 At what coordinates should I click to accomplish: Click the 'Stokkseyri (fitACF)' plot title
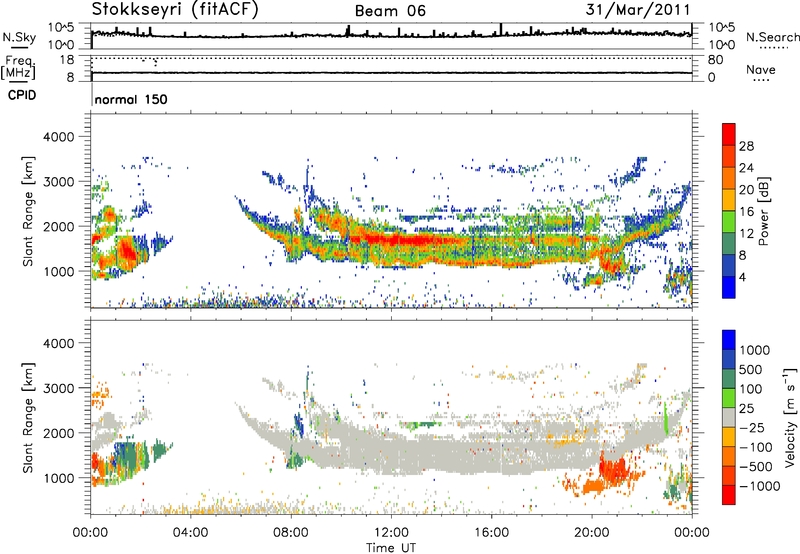tap(175, 9)
